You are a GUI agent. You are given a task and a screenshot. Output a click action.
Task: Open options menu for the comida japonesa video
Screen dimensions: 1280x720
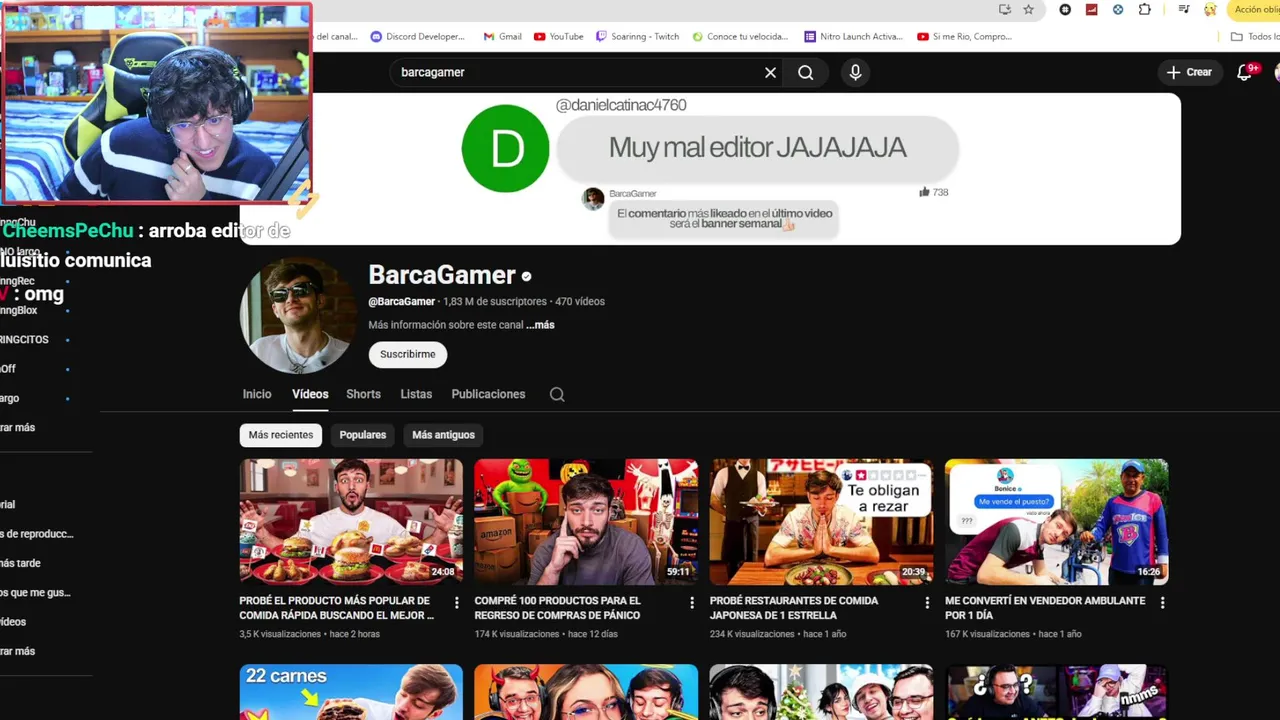[x=926, y=603]
